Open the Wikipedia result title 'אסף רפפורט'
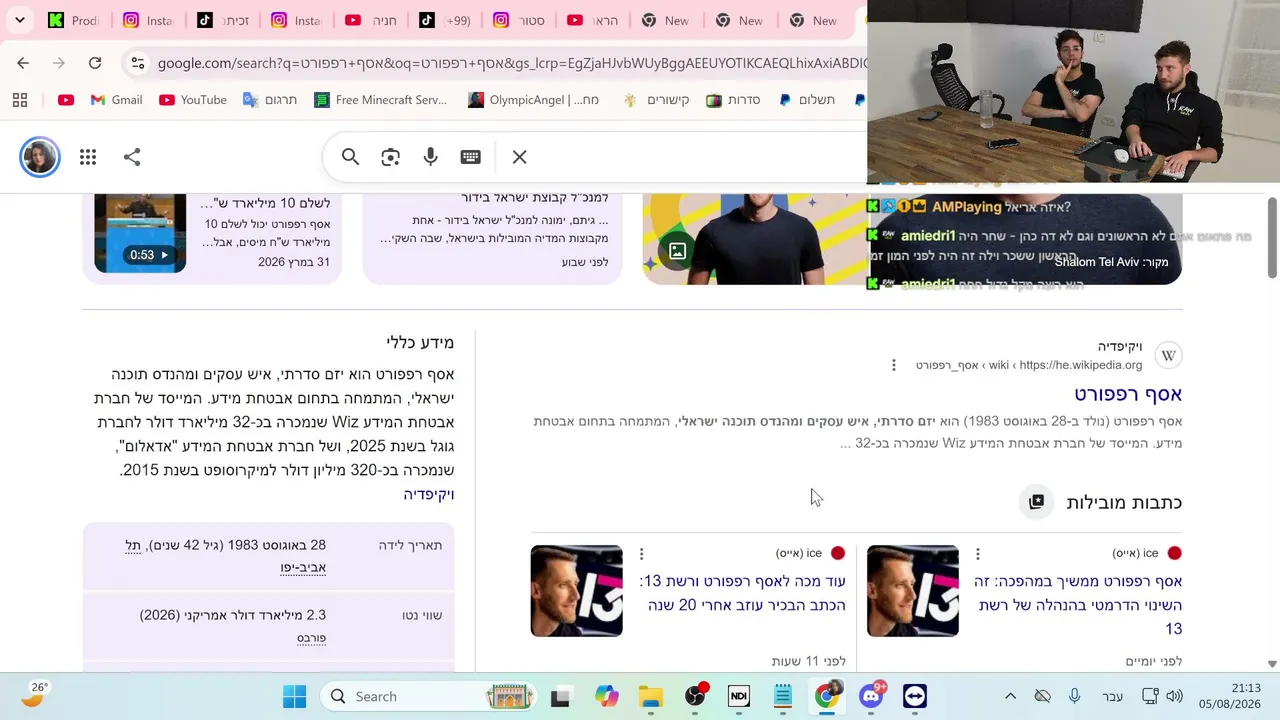This screenshot has height=720, width=1280. (1128, 394)
